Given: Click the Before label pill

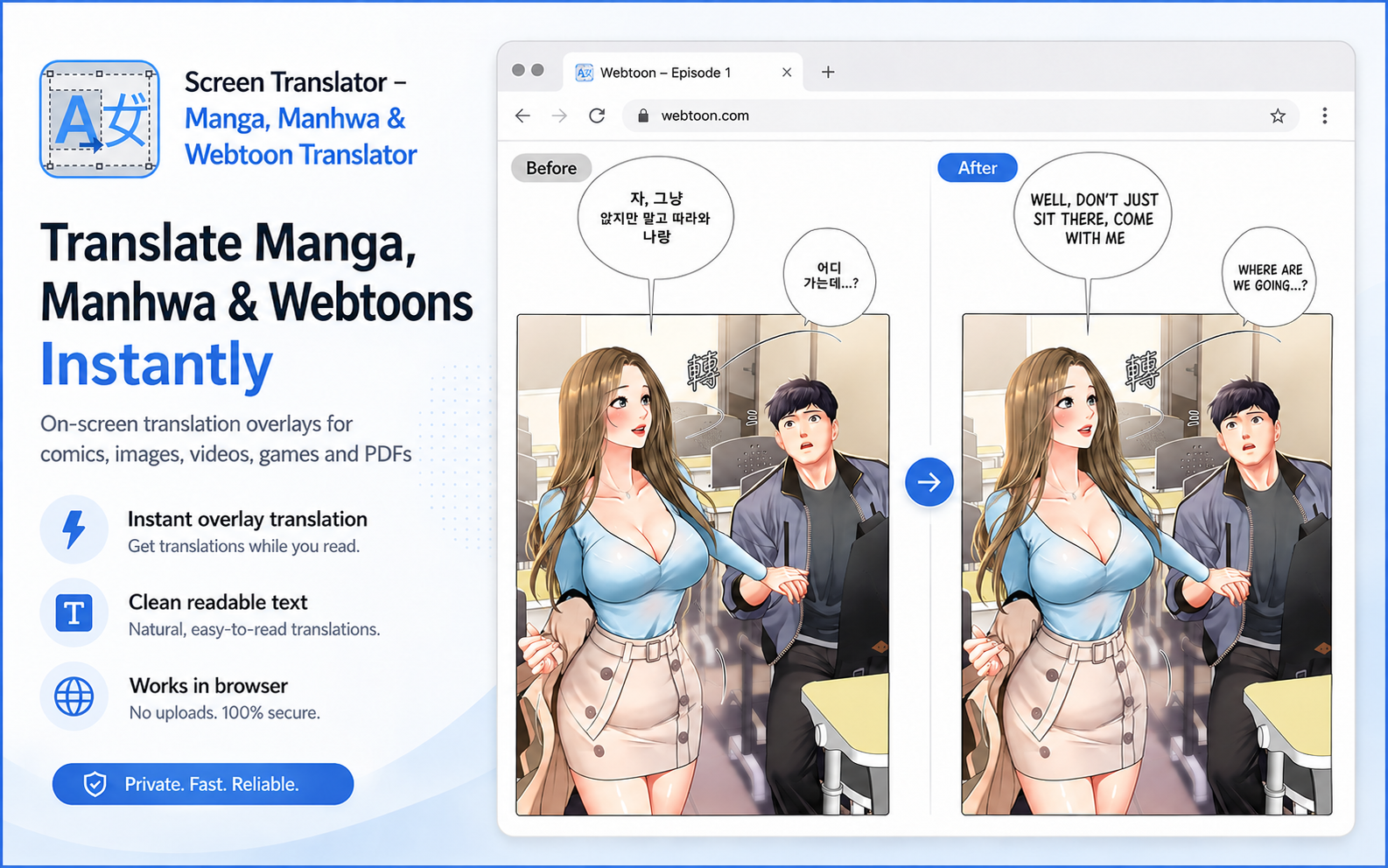Looking at the screenshot, I should pyautogui.click(x=551, y=168).
